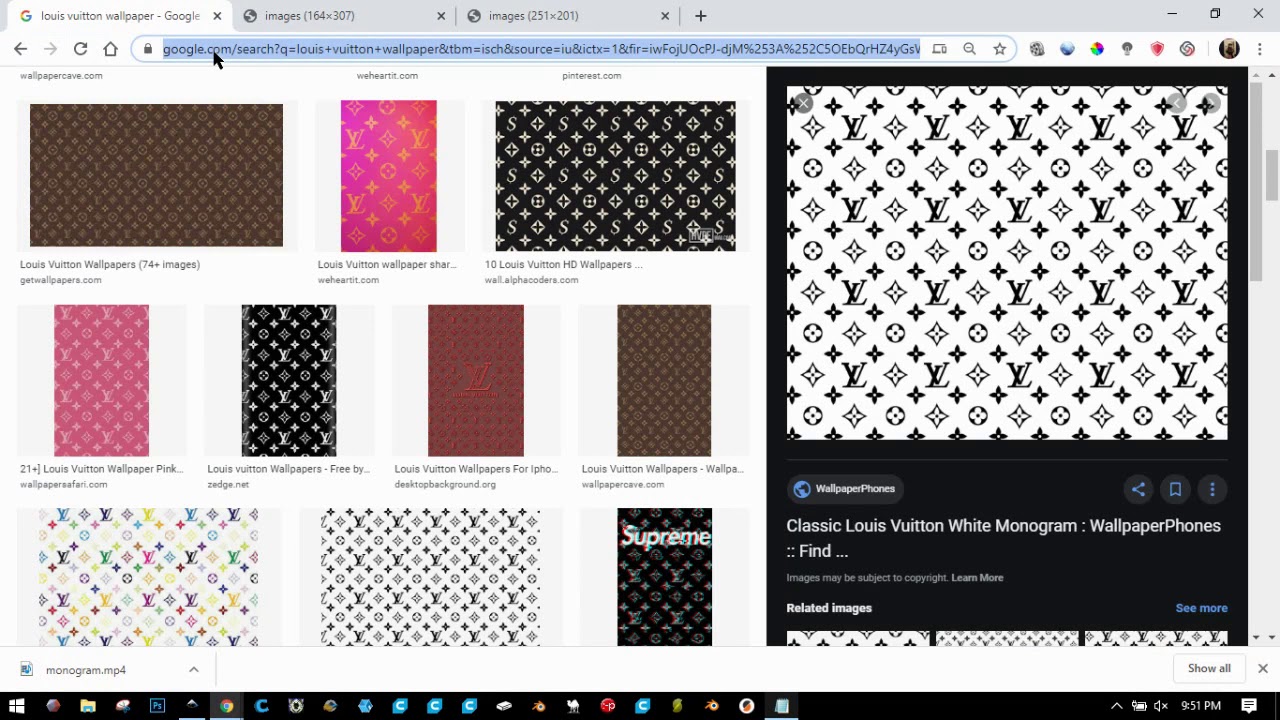Open more options dots in preview panel
Image resolution: width=1280 pixels, height=720 pixels.
pyautogui.click(x=1212, y=489)
